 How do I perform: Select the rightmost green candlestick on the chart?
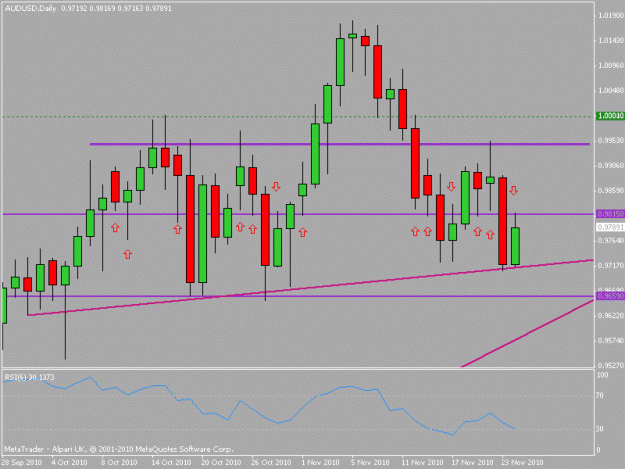tap(515, 246)
